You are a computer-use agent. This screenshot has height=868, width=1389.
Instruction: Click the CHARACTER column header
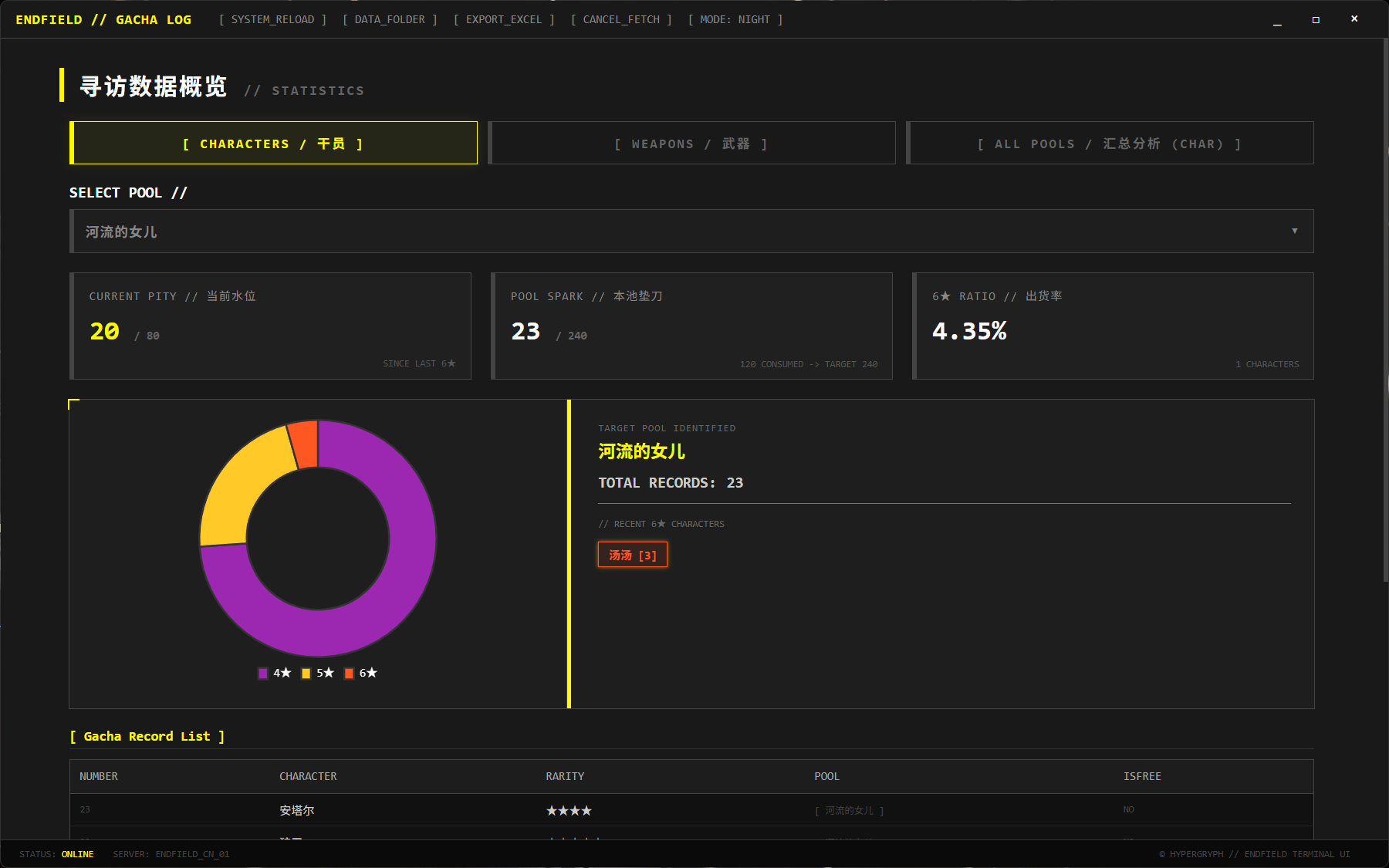click(x=308, y=776)
